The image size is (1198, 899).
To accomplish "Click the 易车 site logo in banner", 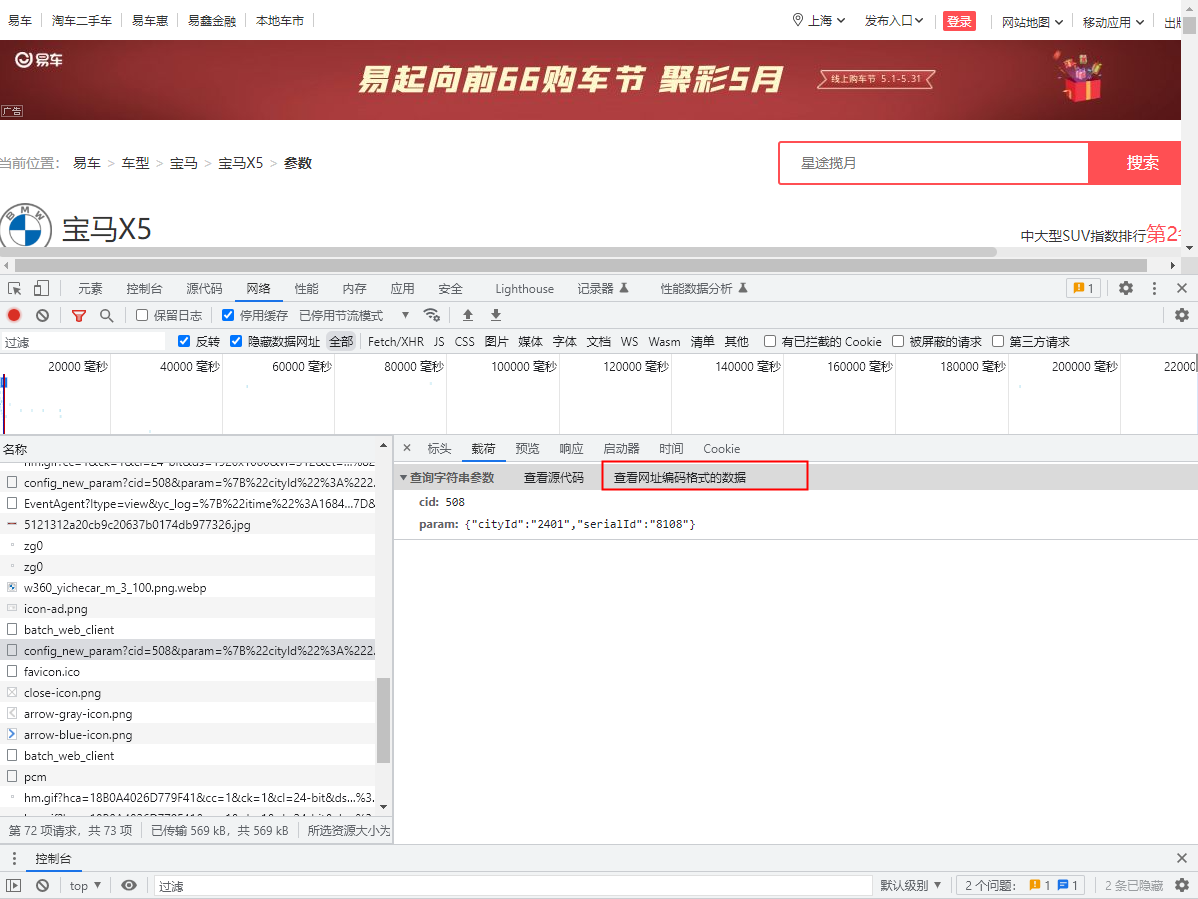I will [39, 60].
